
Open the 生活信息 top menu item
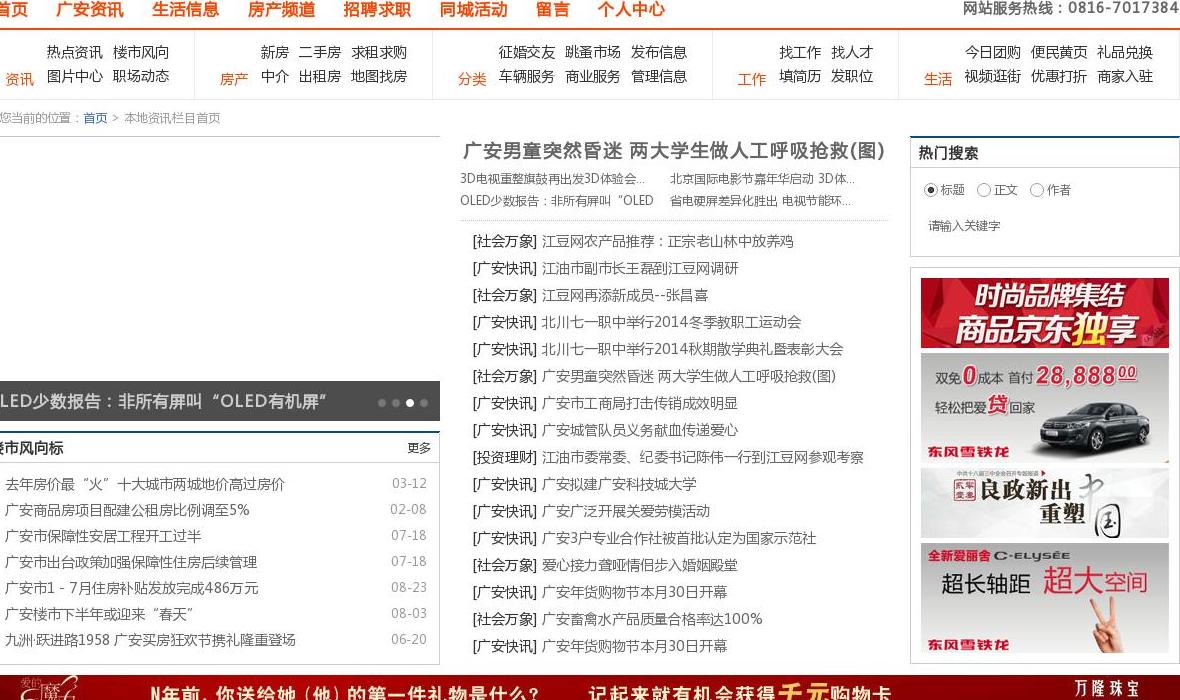click(x=185, y=10)
